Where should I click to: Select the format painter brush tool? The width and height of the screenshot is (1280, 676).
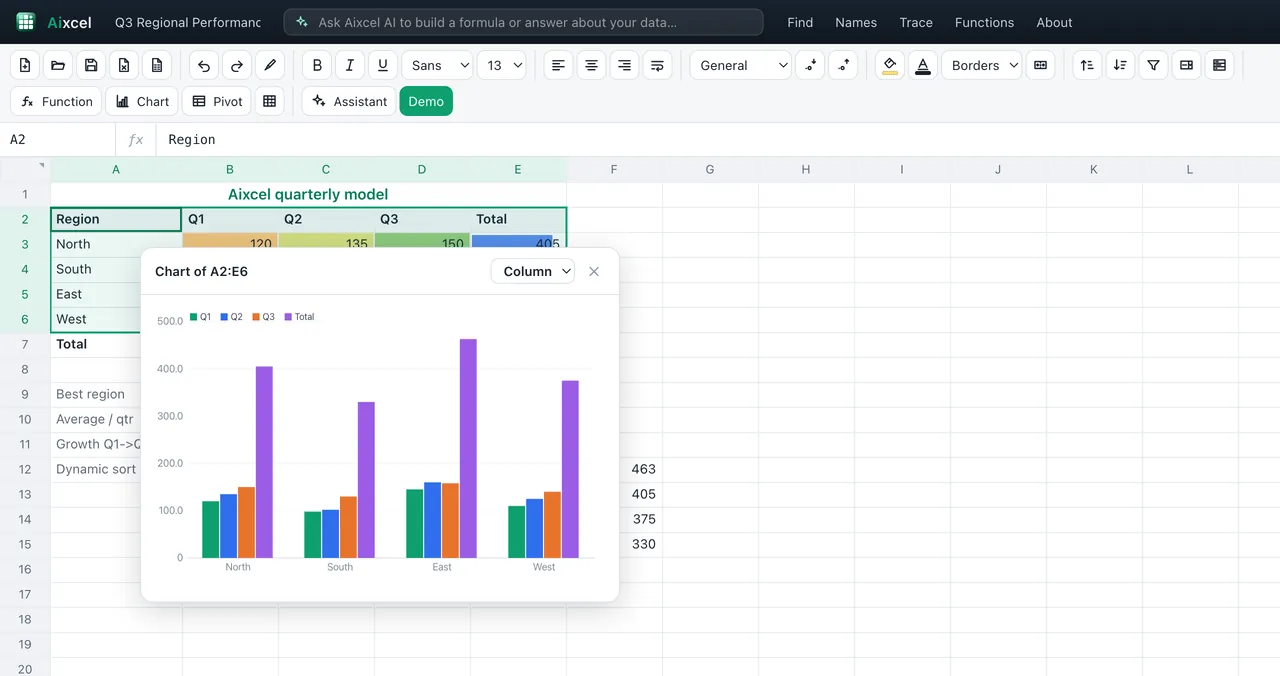click(270, 65)
